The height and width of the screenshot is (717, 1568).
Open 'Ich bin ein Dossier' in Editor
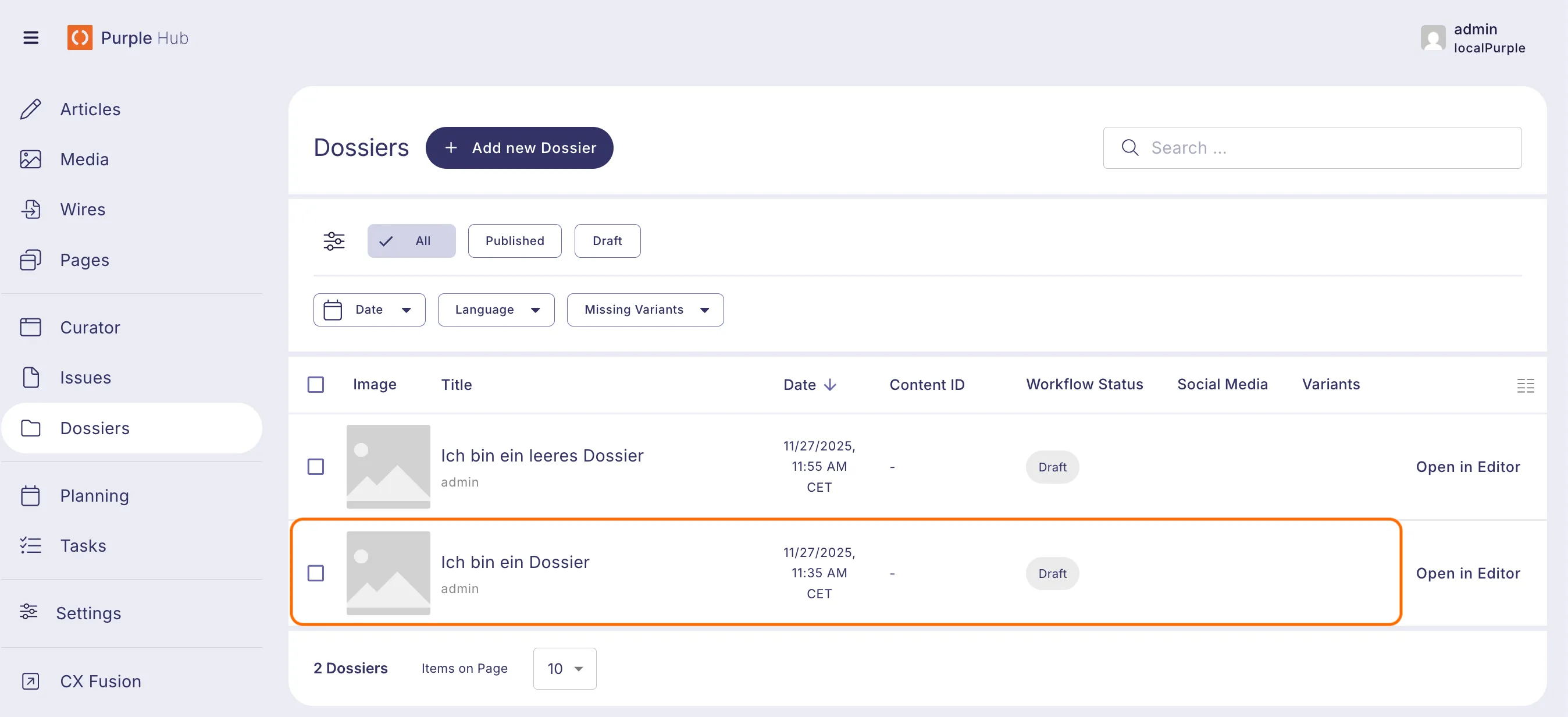[x=1467, y=573]
